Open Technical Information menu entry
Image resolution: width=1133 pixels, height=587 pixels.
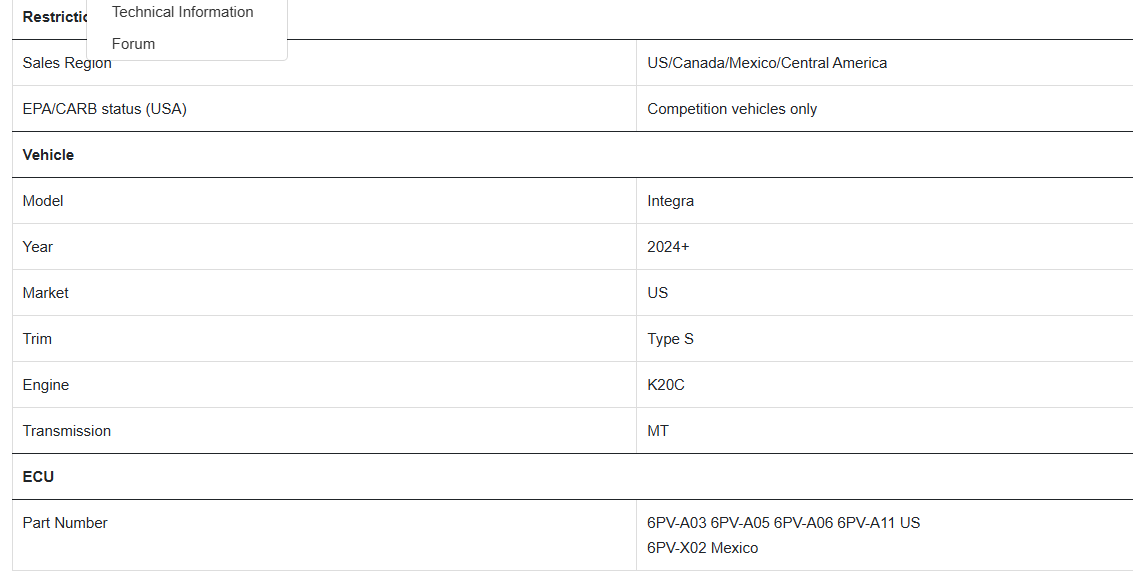(x=183, y=12)
